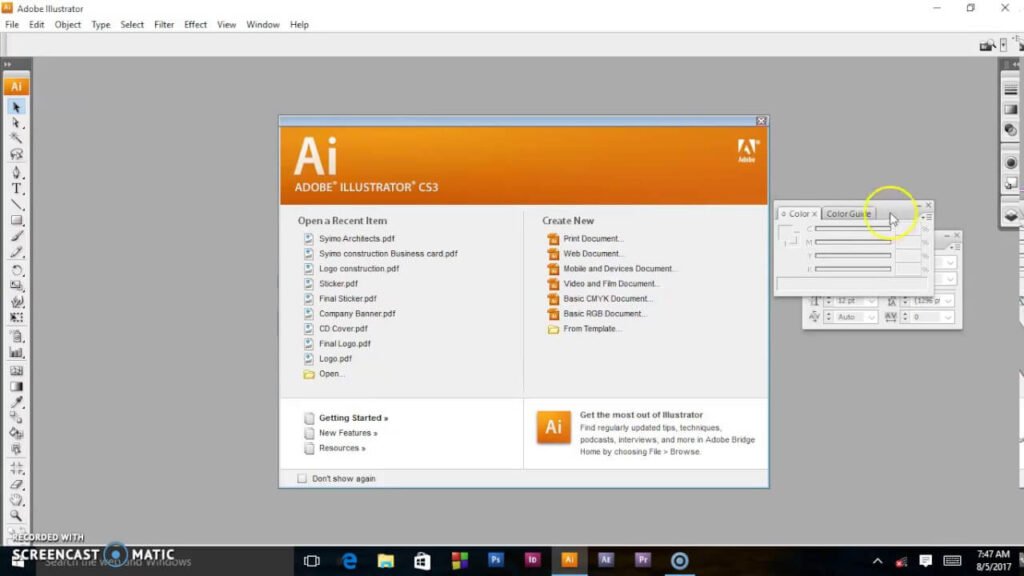Select the Warp tool
The image size is (1024, 576).
tap(16, 302)
